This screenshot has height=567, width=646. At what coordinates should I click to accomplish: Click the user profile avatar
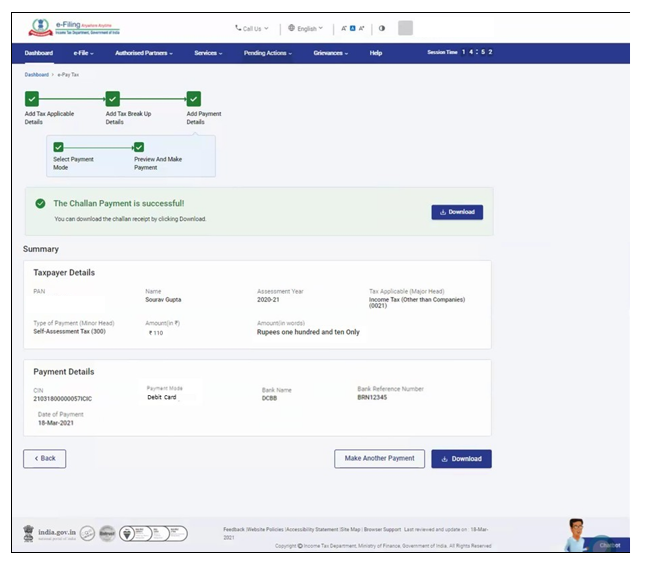pyautogui.click(x=405, y=28)
